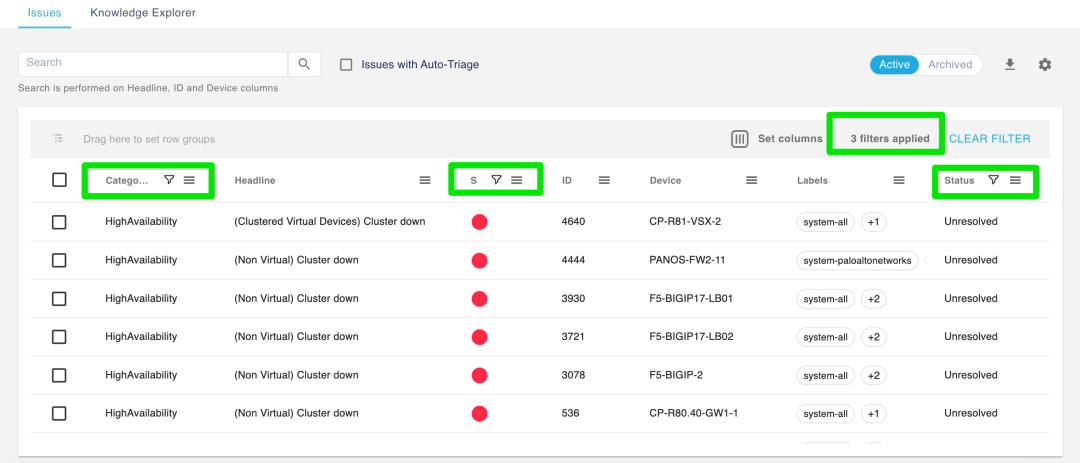Click the Set columns icon
The width and height of the screenshot is (1080, 463).
pos(740,139)
